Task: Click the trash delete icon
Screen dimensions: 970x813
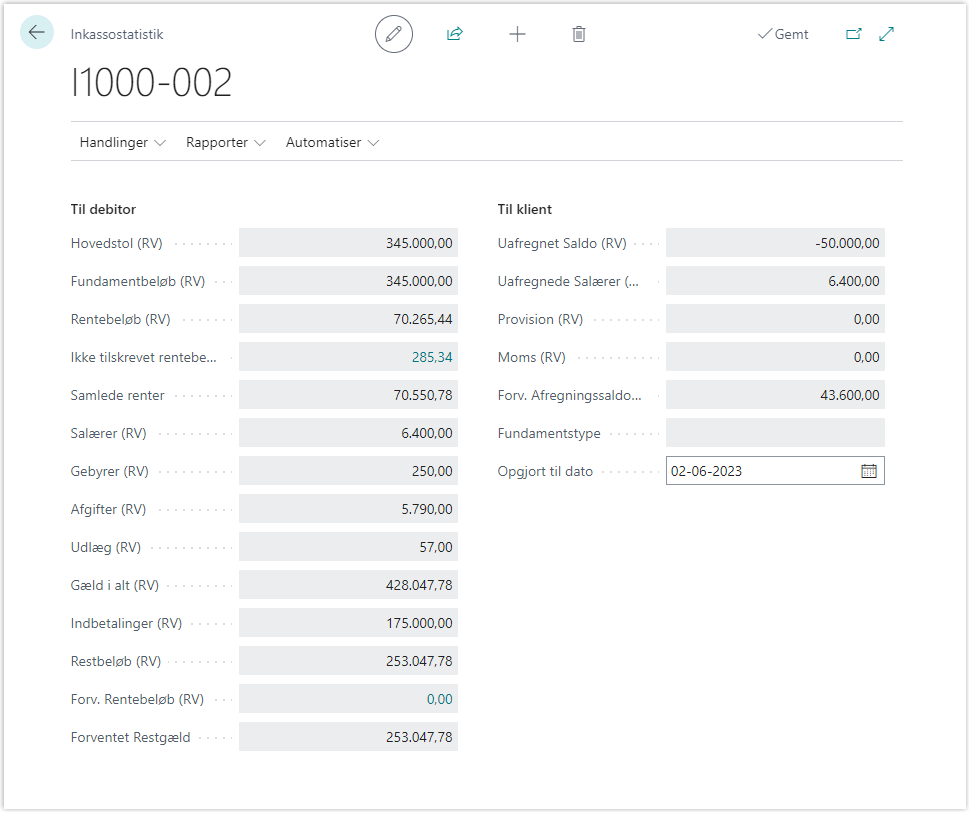Action: 579,34
